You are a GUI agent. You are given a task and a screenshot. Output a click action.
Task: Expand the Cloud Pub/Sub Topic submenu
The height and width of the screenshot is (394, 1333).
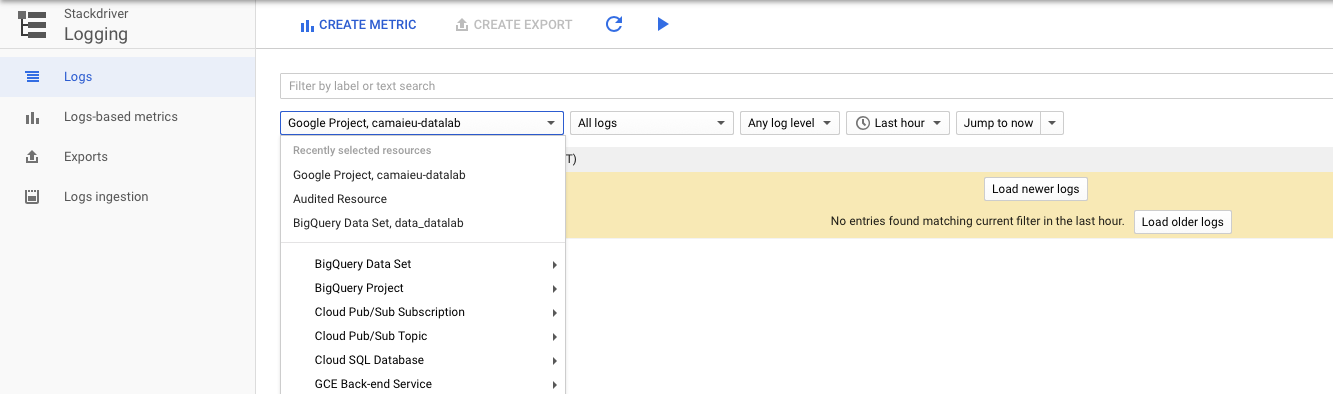coord(423,336)
